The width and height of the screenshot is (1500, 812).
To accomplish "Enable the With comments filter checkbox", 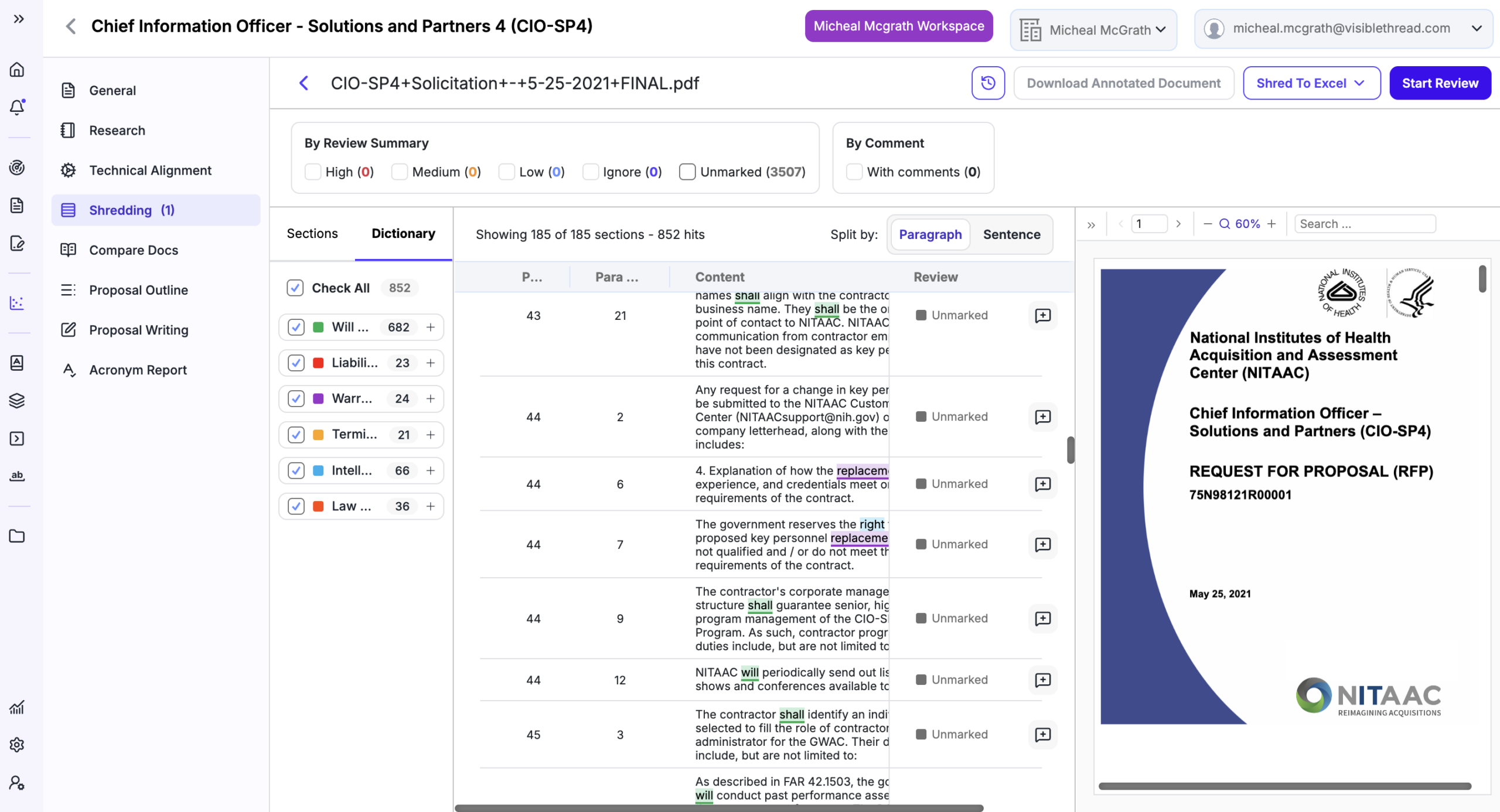I will click(854, 172).
